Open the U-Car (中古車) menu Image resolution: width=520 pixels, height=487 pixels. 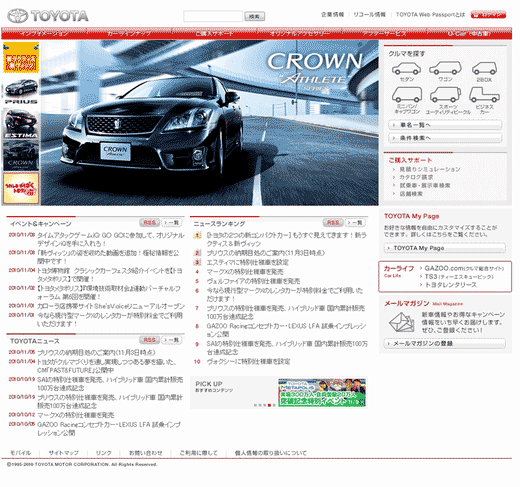pos(469,34)
